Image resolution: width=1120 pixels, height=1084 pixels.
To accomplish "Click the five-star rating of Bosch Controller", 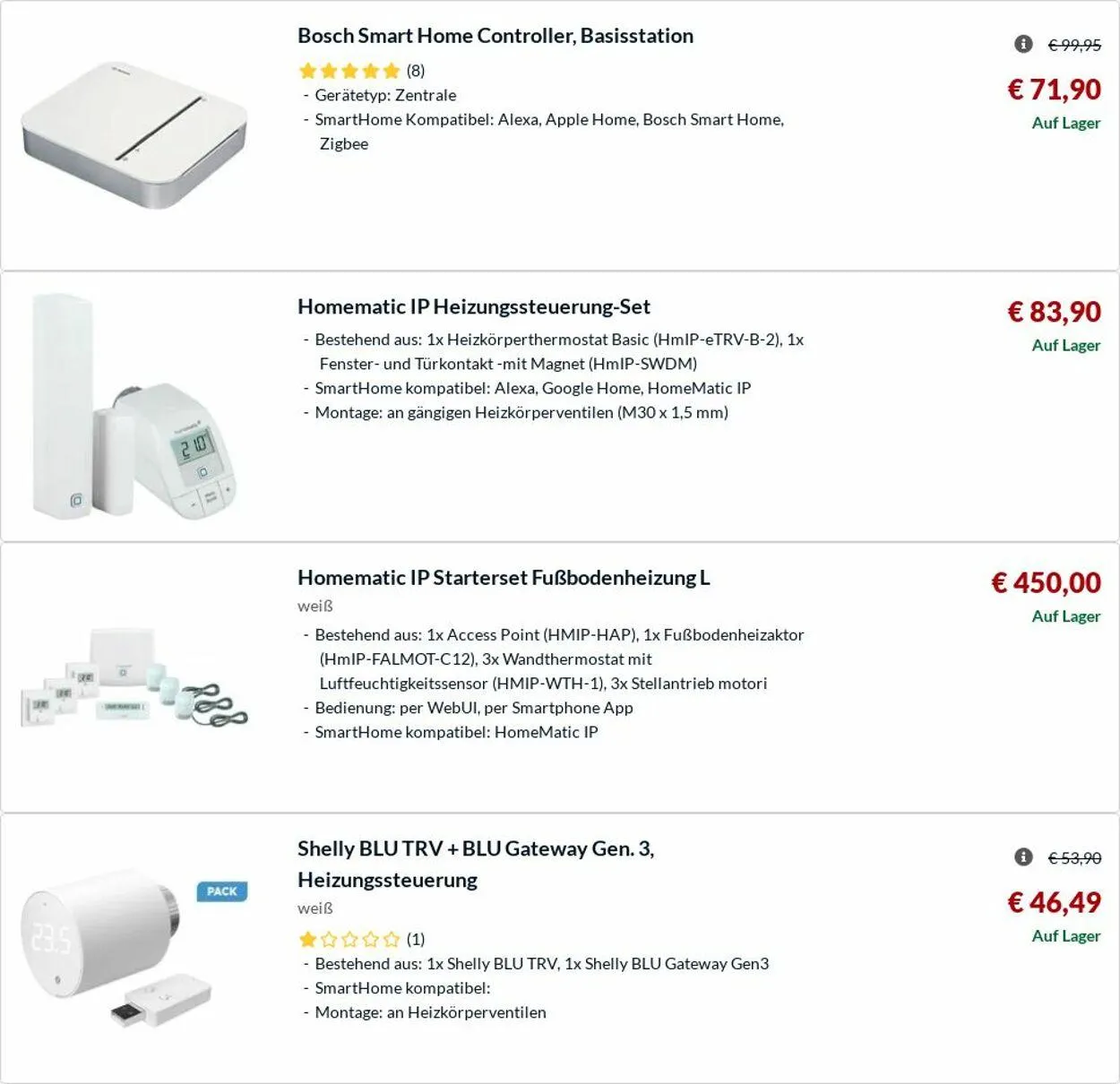I will [349, 71].
